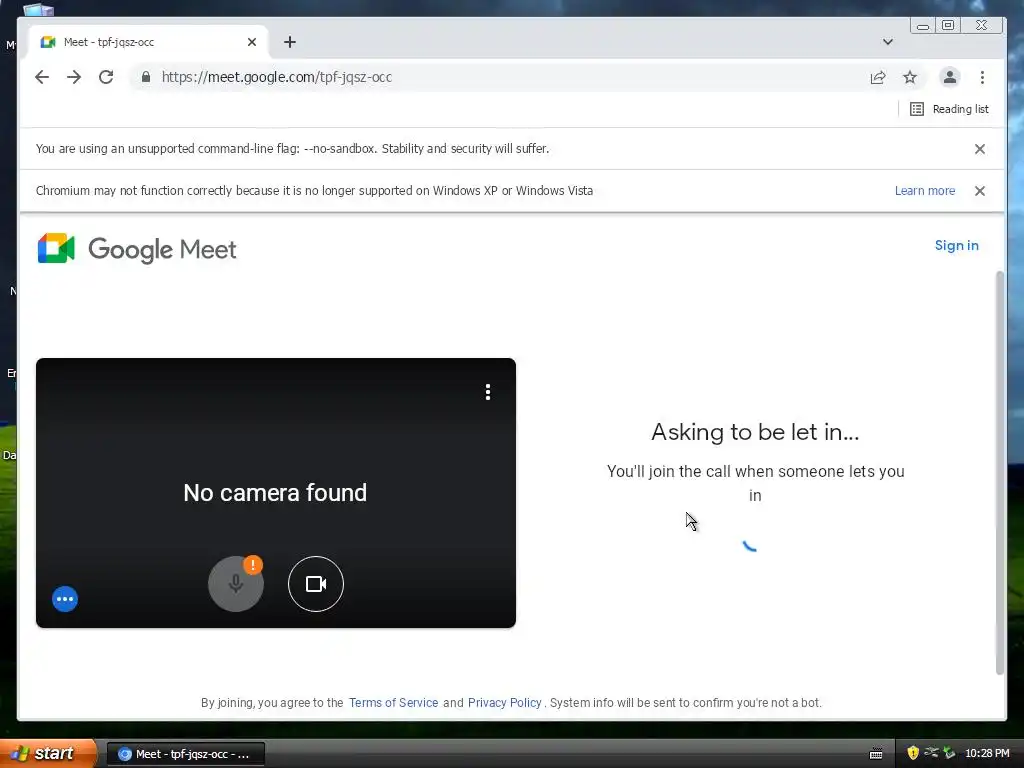
Task: Click the Google Meet logo
Action: coord(137,249)
